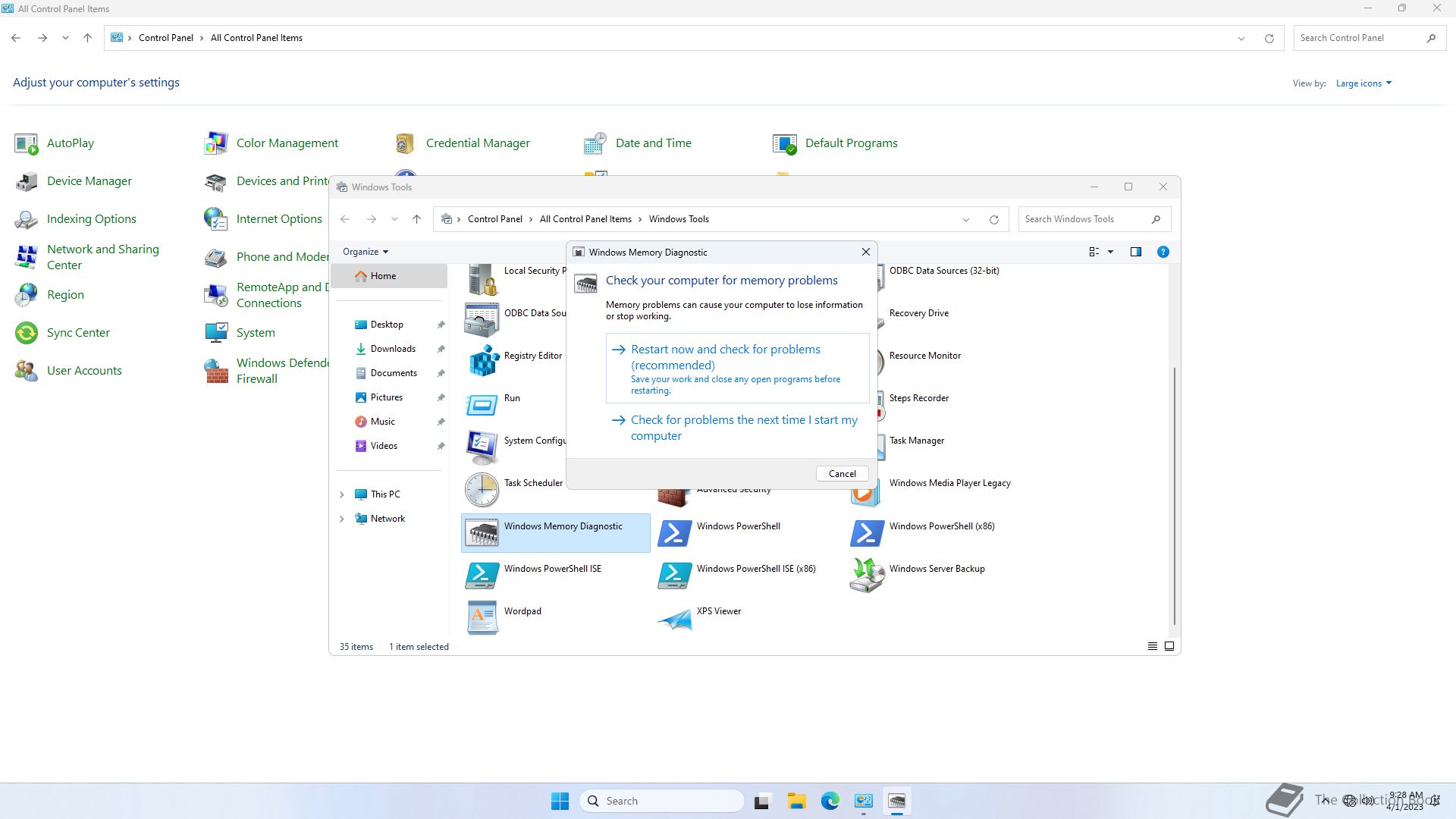Open Date and Time icon
The image size is (1456, 819).
pos(595,143)
